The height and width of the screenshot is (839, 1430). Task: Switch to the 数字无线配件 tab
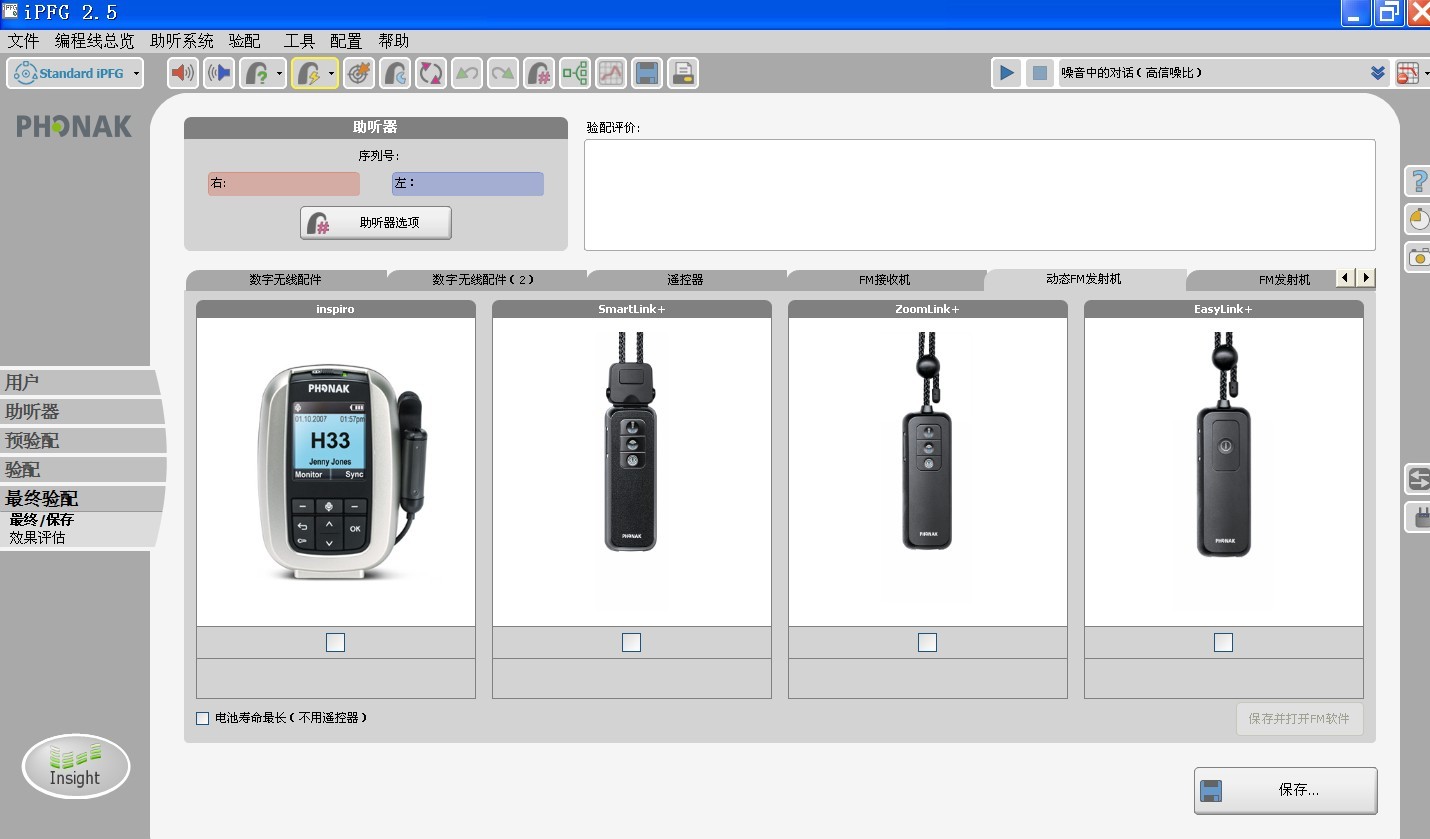point(286,280)
